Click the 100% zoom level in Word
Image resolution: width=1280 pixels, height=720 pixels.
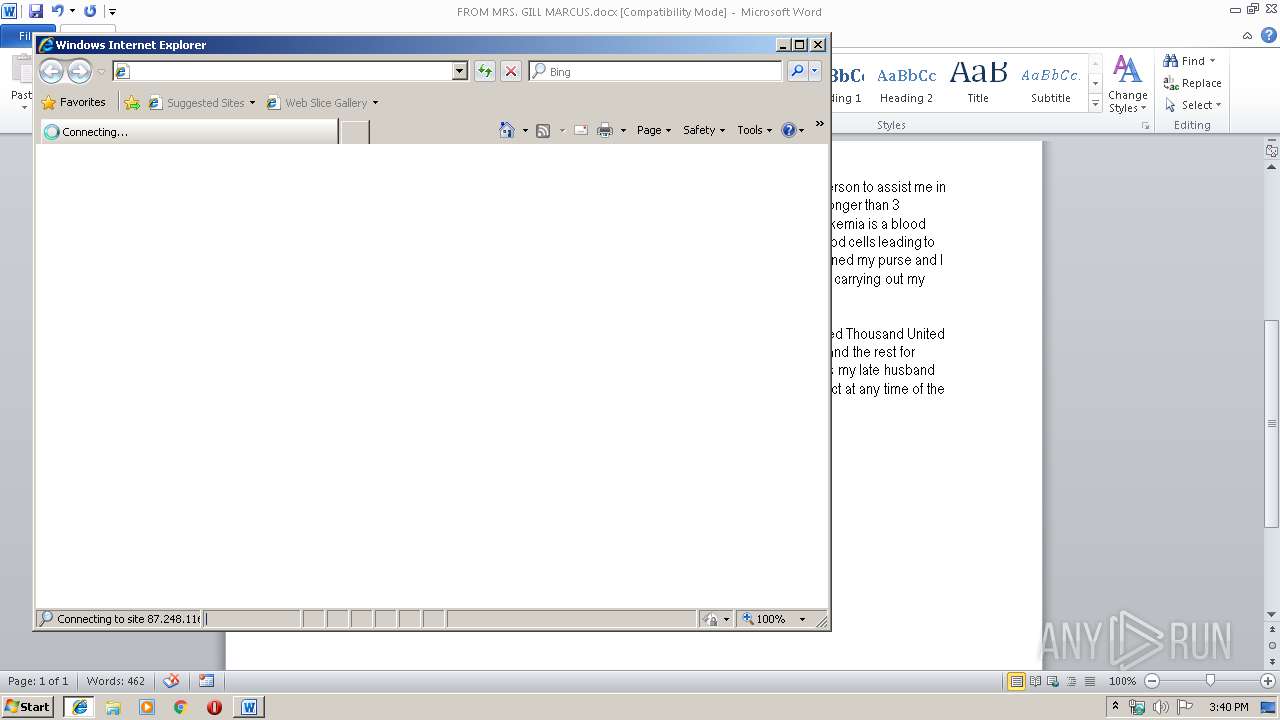pos(1123,681)
